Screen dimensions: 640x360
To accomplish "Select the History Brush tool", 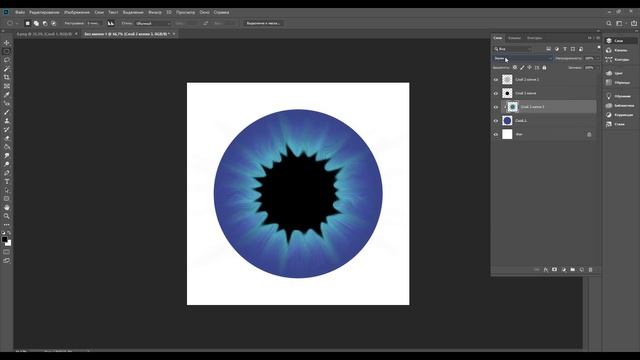I will 7,129.
